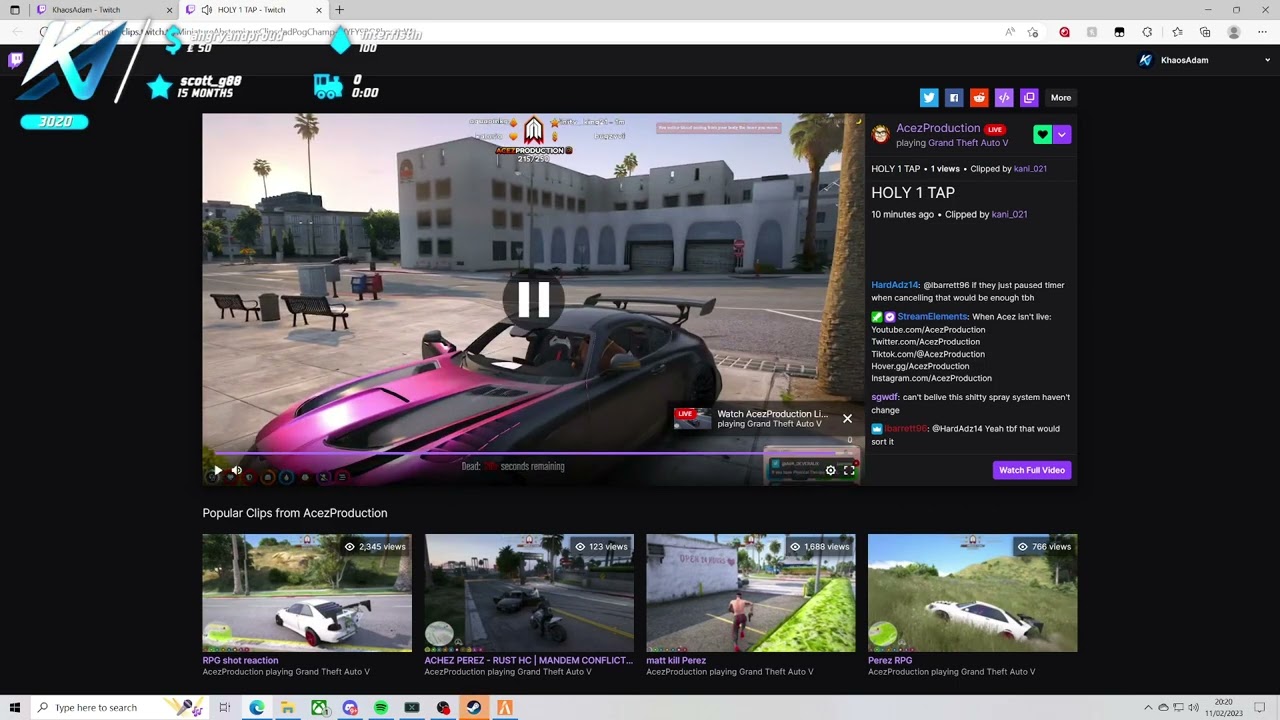Screen dimensions: 1280x720
Task: Open the Windows Start menu
Action: [15, 707]
